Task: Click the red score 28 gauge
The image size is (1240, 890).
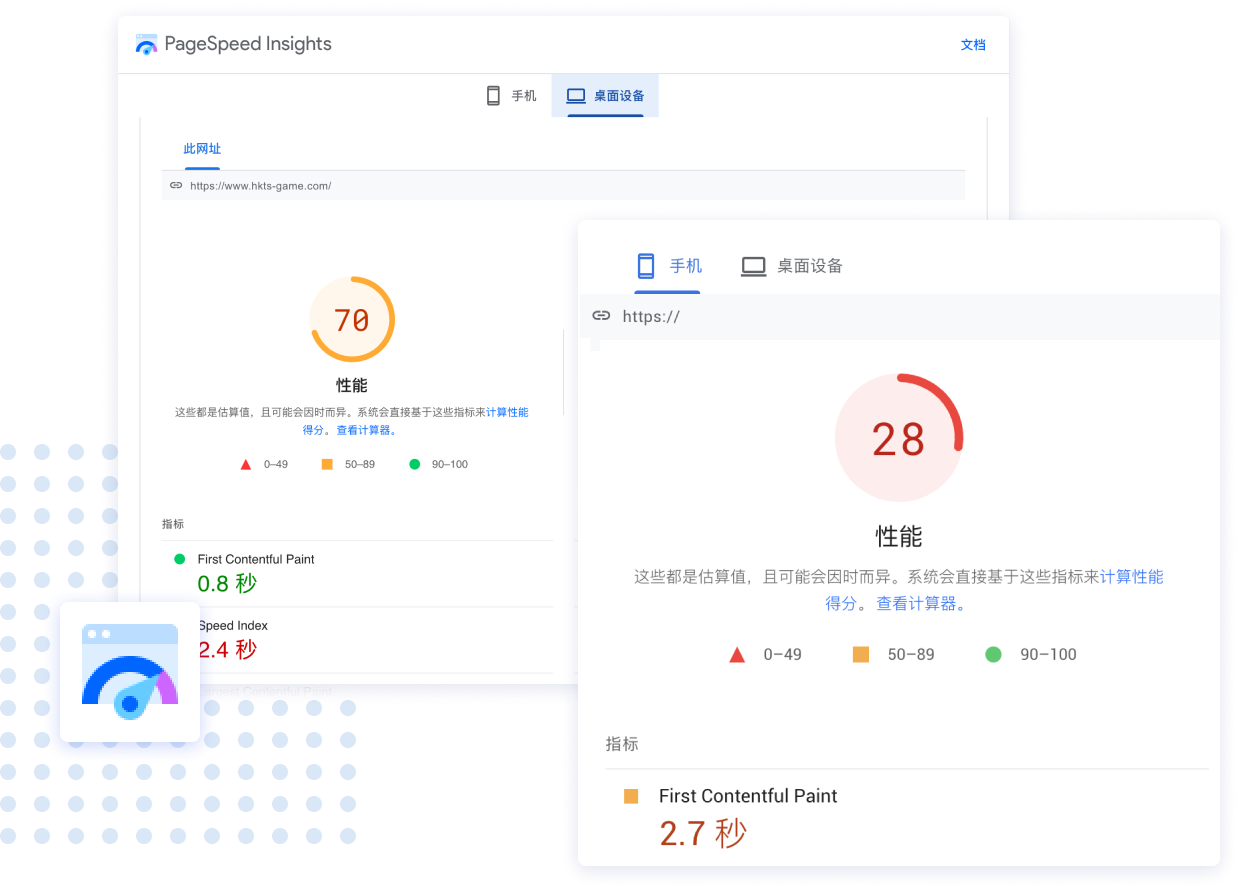Action: pyautogui.click(x=898, y=438)
